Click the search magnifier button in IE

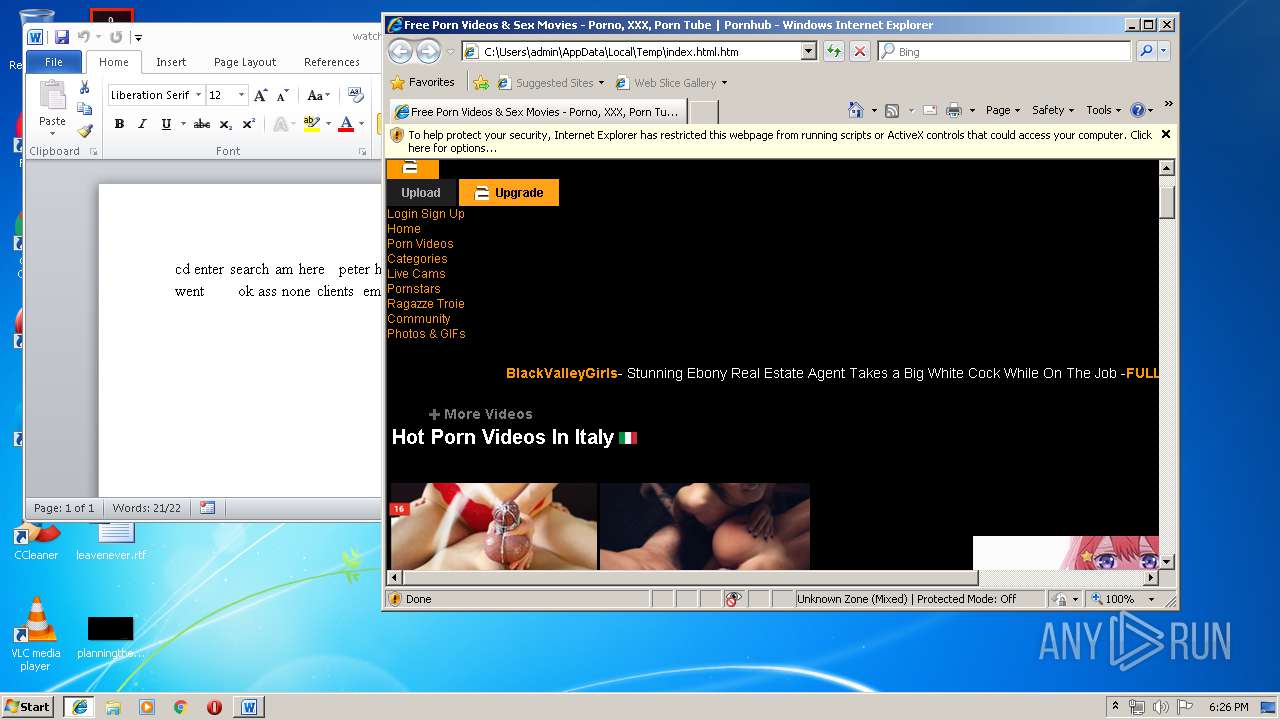point(1146,51)
